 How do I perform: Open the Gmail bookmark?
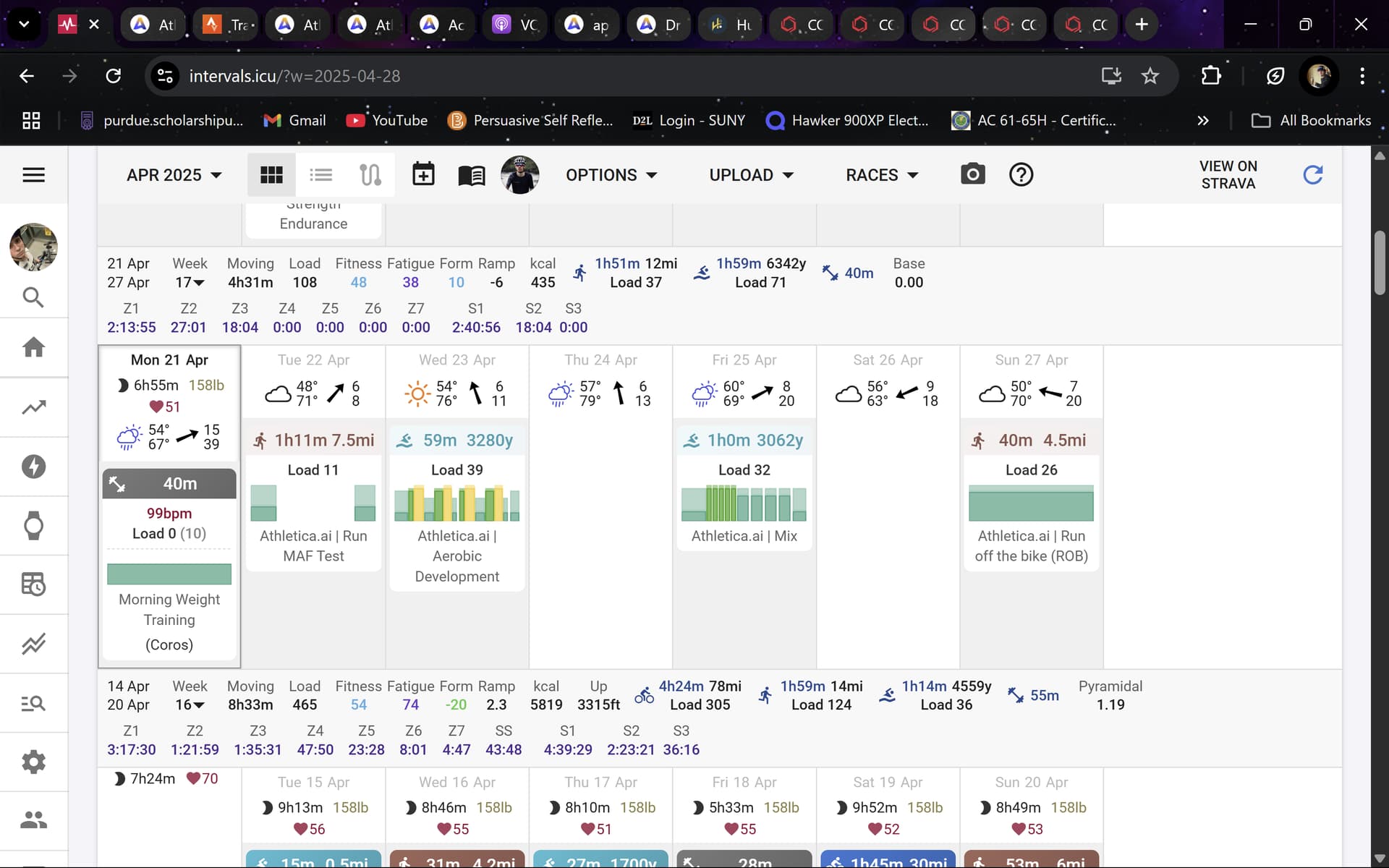294,121
